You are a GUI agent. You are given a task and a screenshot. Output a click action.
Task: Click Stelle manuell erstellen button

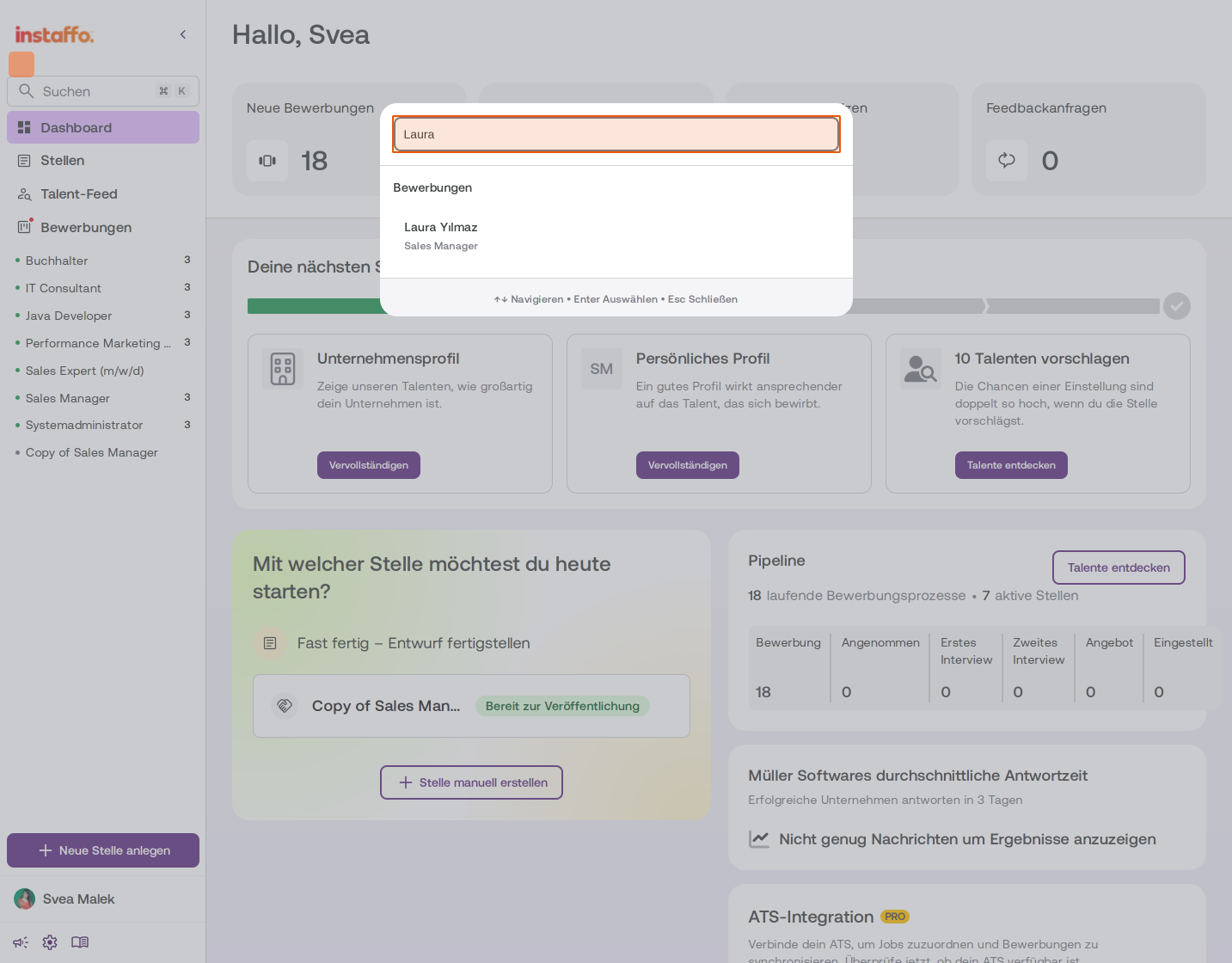(471, 782)
